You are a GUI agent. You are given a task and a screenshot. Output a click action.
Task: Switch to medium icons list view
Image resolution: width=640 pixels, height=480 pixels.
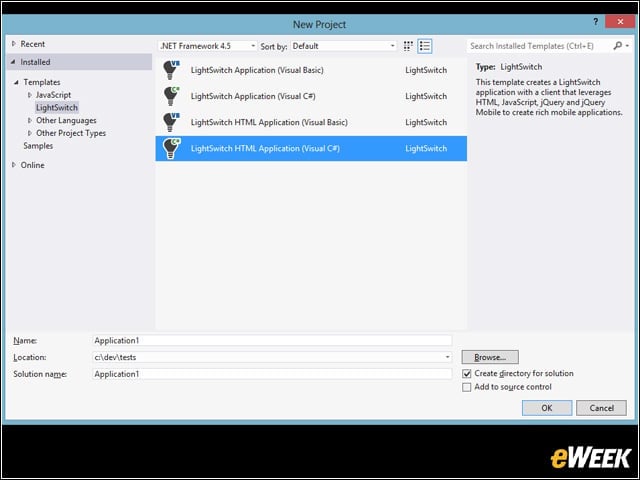tap(424, 46)
